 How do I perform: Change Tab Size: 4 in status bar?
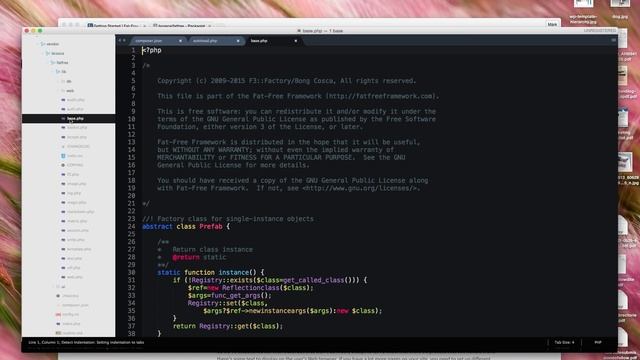tap(564, 342)
